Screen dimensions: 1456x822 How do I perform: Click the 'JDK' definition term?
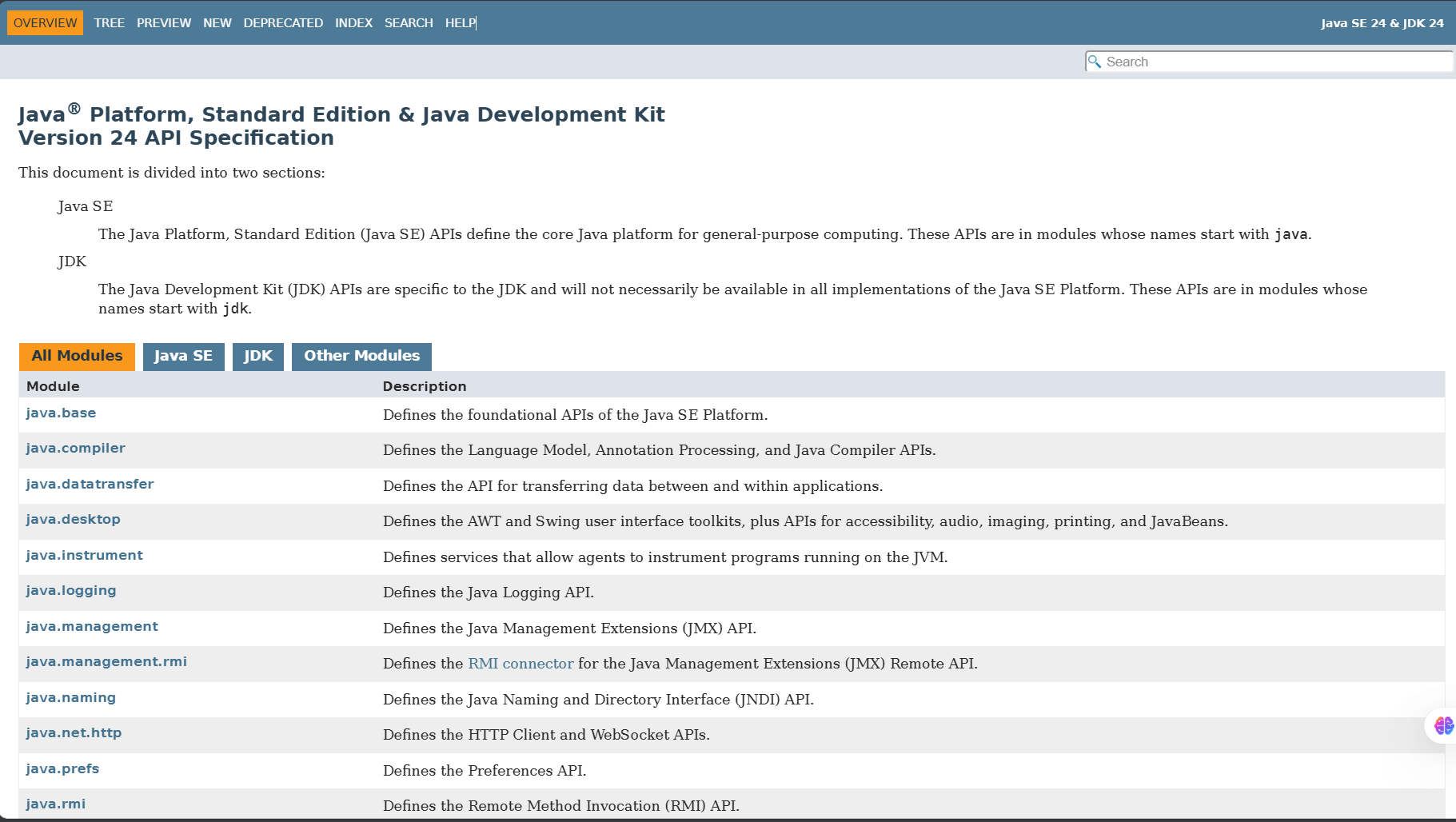tap(72, 261)
